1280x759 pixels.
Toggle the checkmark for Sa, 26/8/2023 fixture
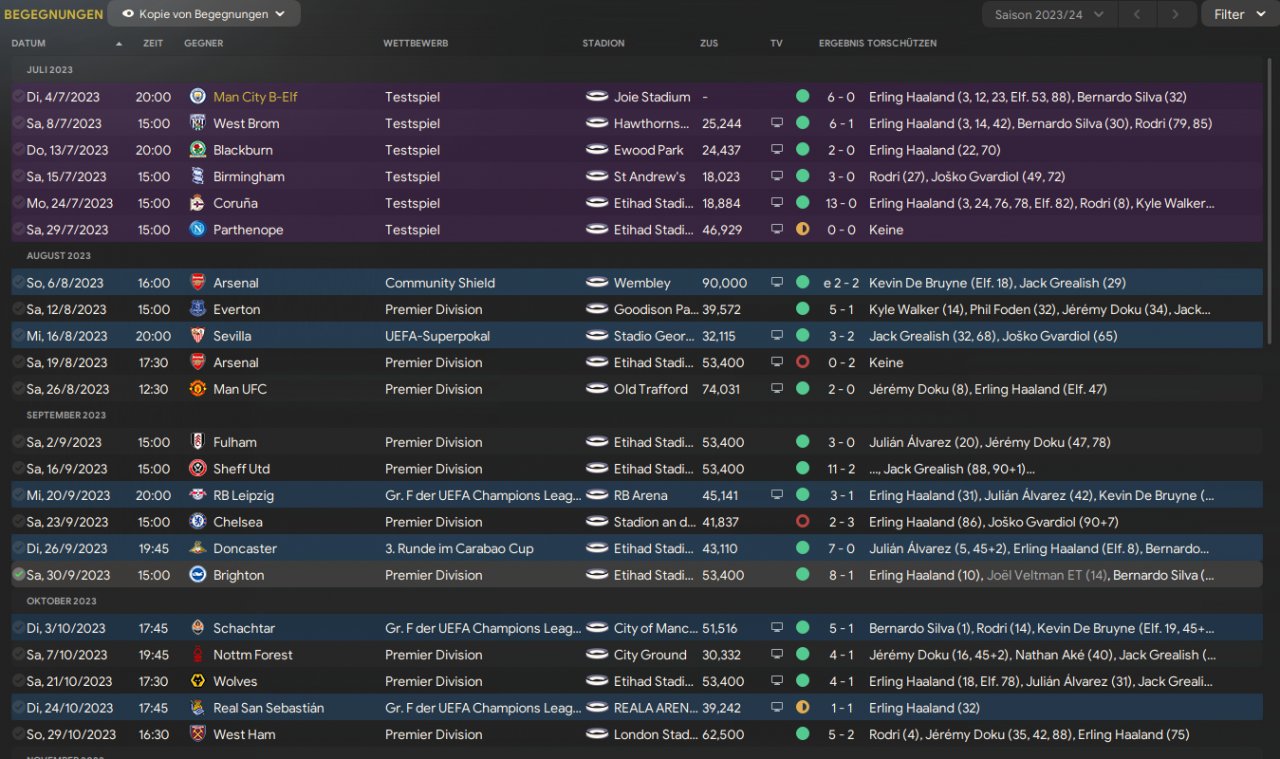pos(18,389)
